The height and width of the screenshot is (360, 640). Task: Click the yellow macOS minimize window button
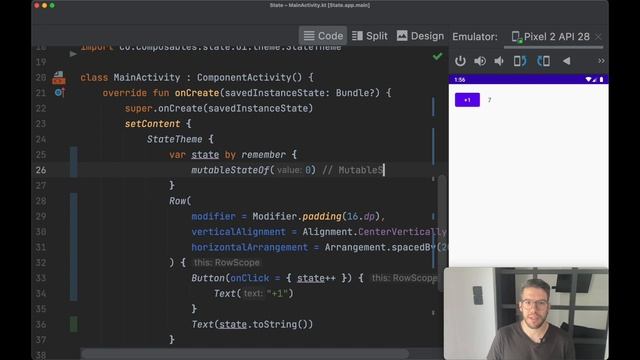point(44,5)
